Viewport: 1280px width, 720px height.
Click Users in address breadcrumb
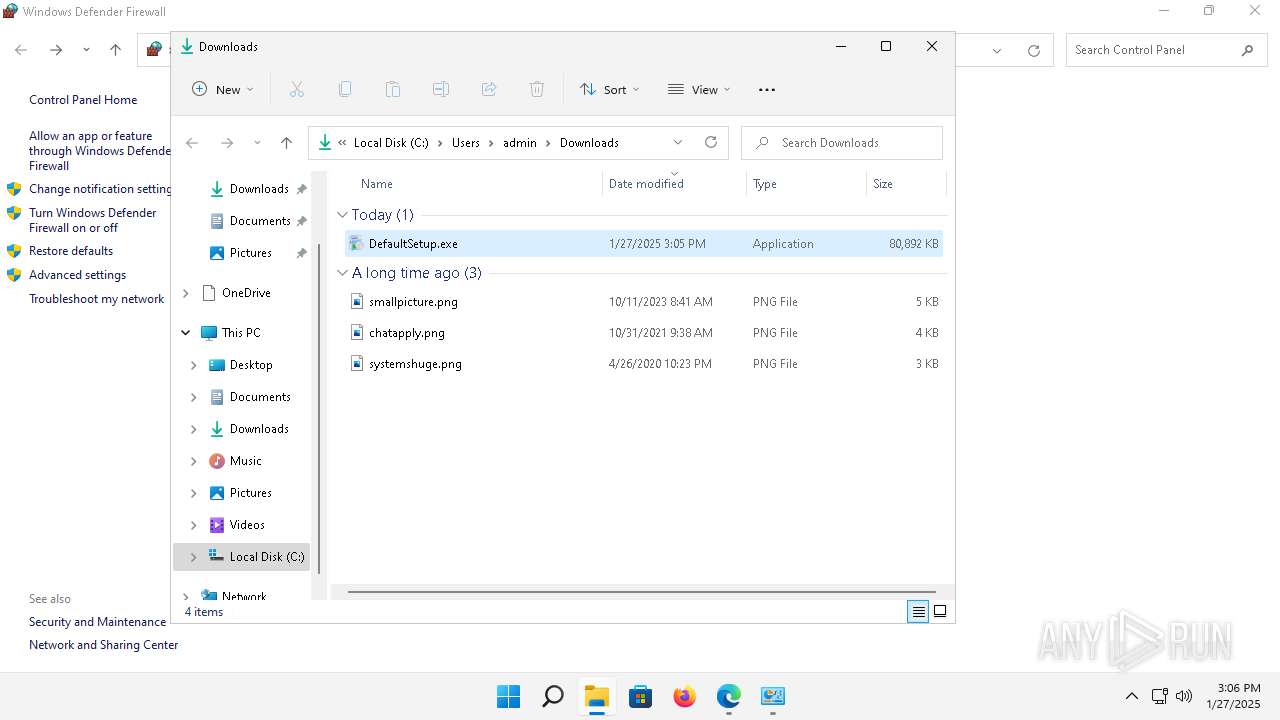pos(466,143)
